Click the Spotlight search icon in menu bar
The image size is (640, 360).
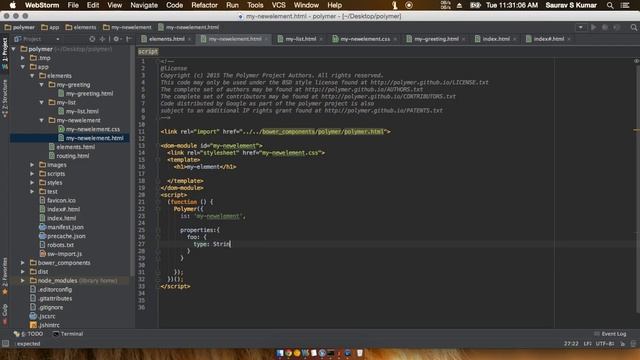(610, 5)
